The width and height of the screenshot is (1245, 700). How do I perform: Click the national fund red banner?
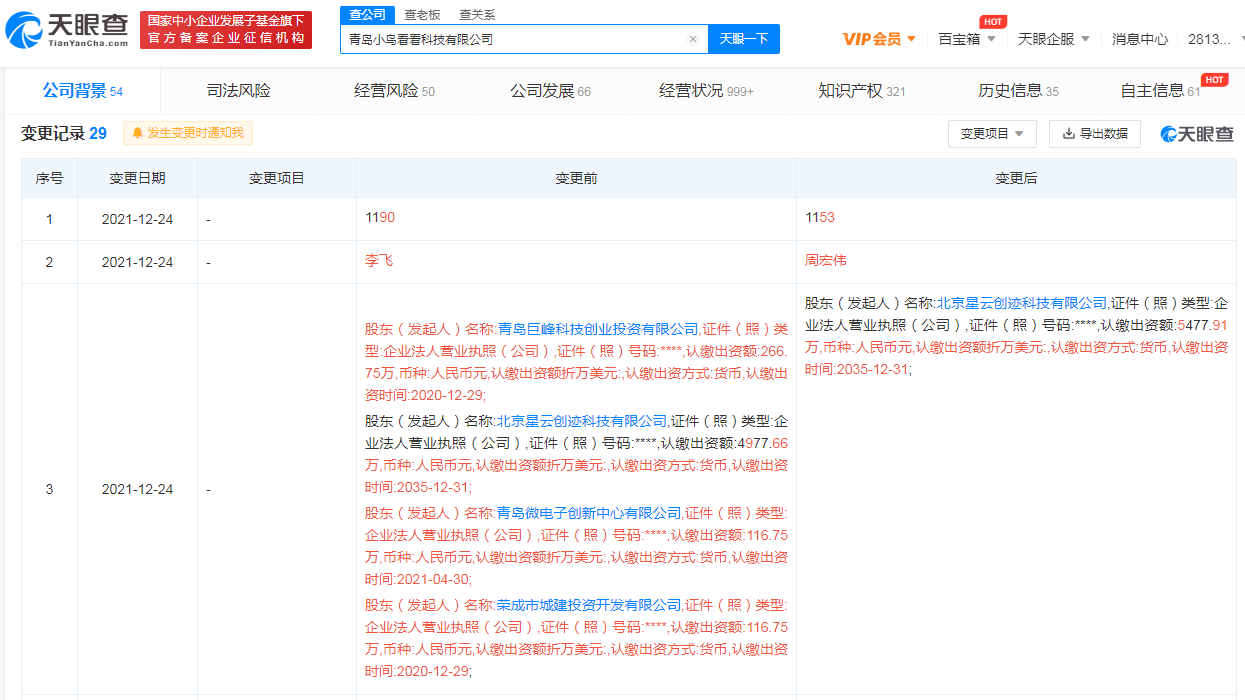[x=226, y=30]
